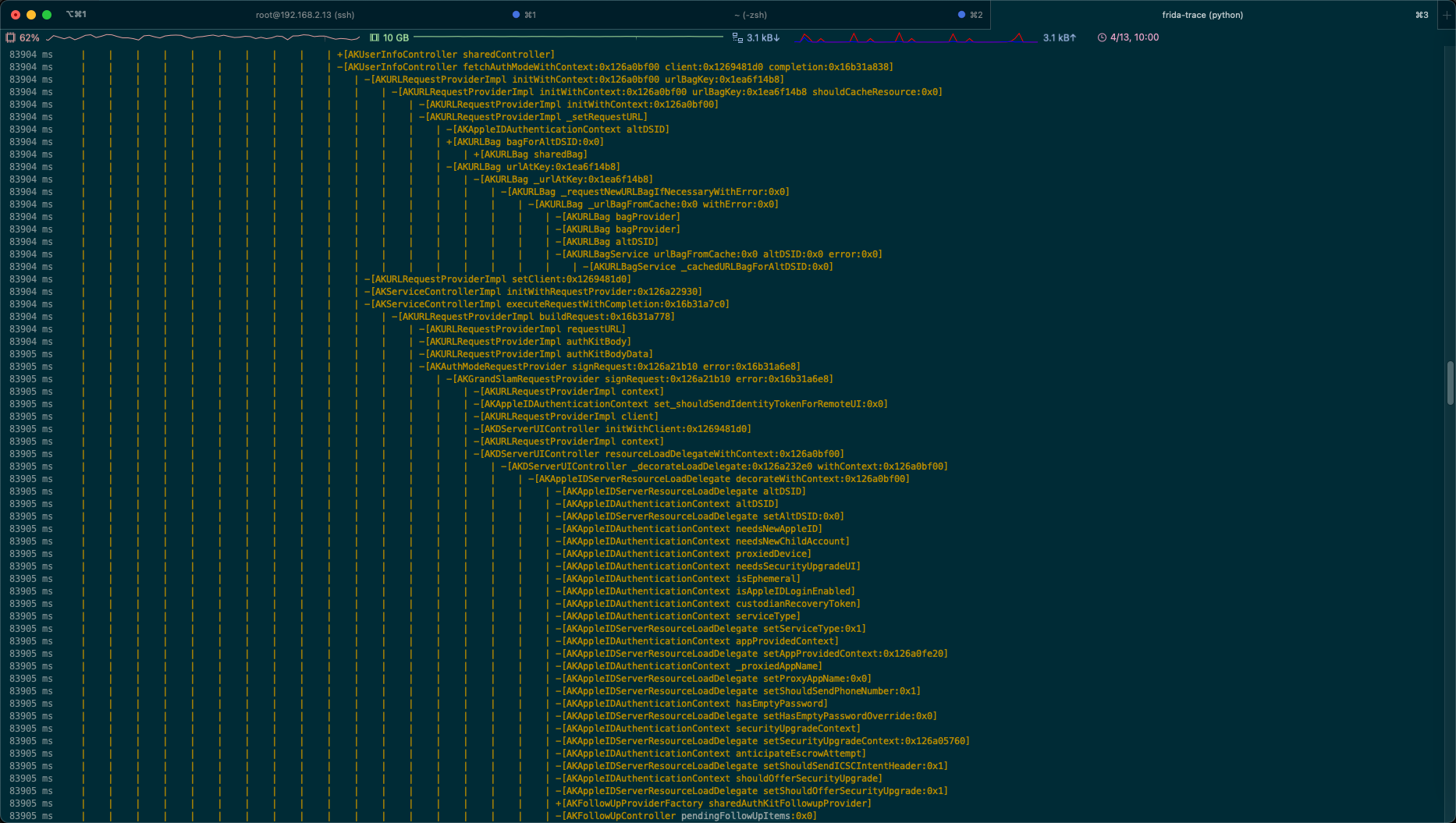Screen dimensions: 1456x823
Task: Click the setClient:0x1269481d0 line
Action: click(498, 279)
